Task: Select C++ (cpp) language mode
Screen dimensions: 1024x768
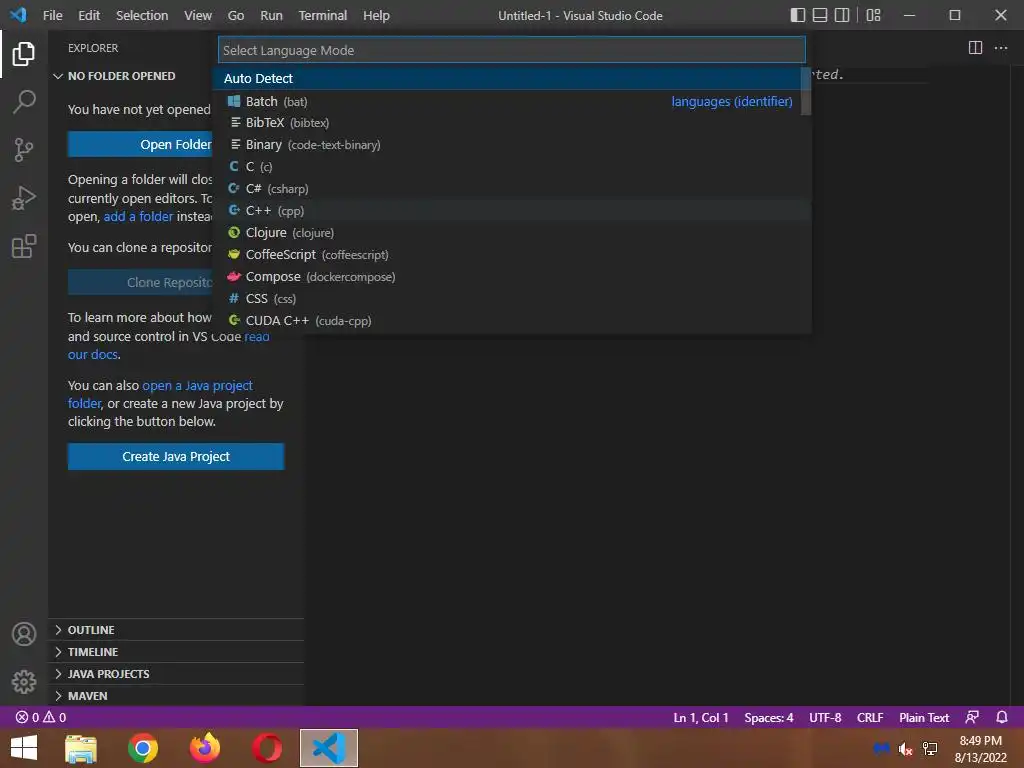Action: (511, 211)
